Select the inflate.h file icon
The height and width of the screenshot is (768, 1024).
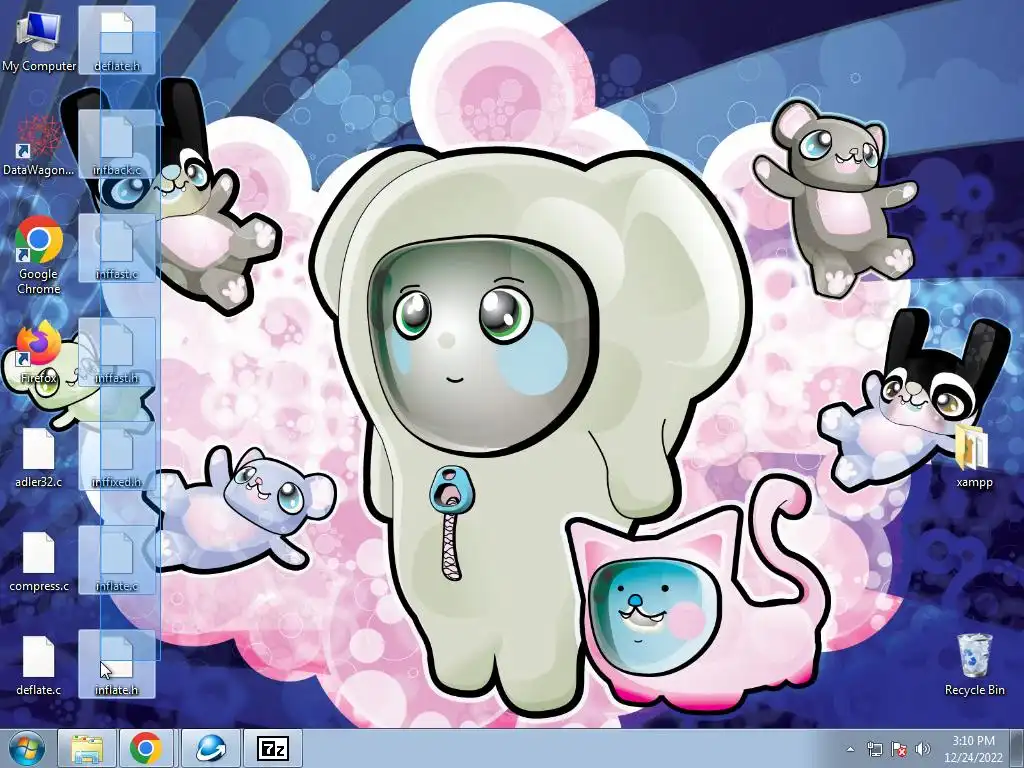(x=117, y=664)
